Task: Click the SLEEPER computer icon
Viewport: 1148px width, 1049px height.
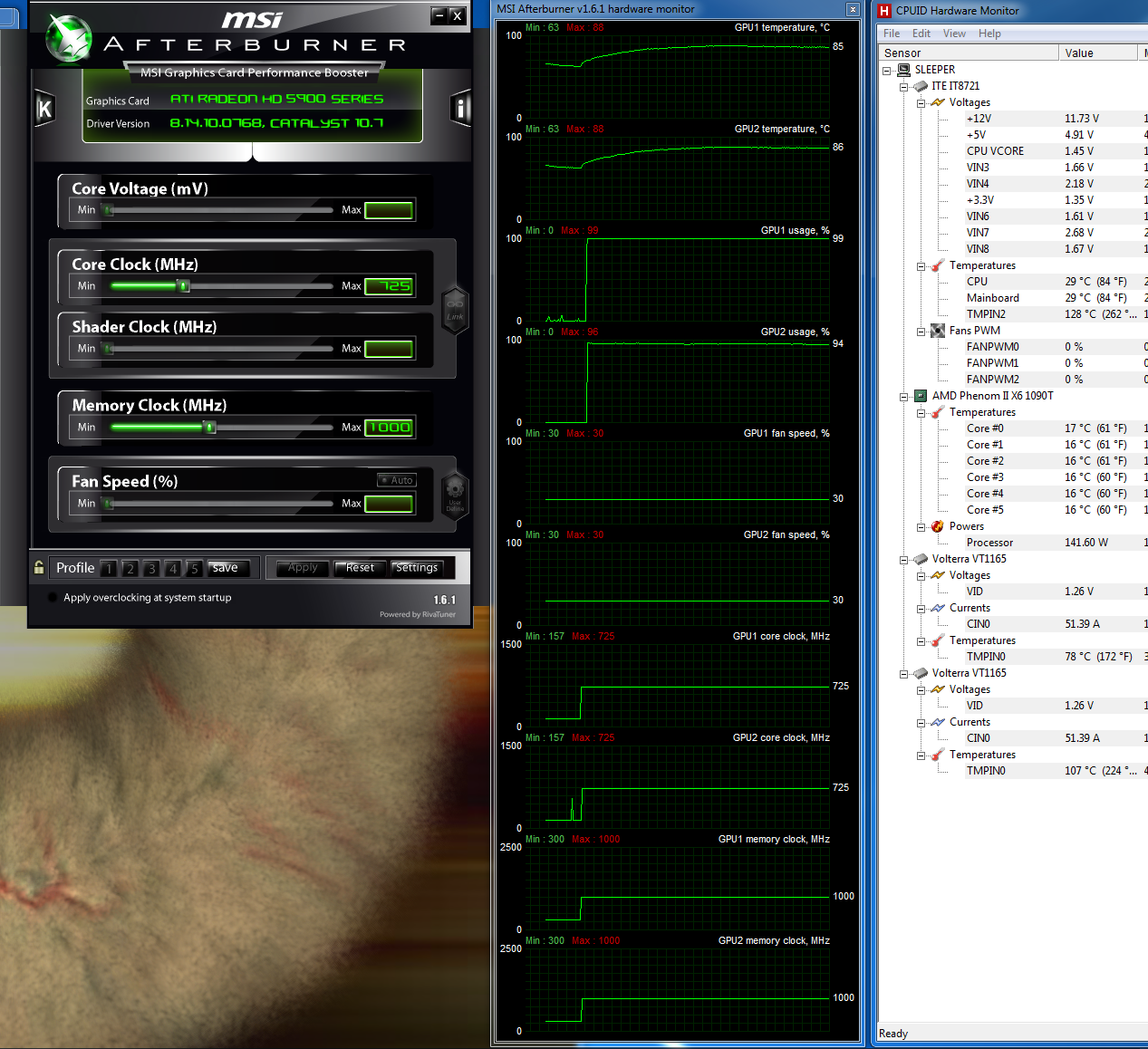Action: [x=903, y=70]
